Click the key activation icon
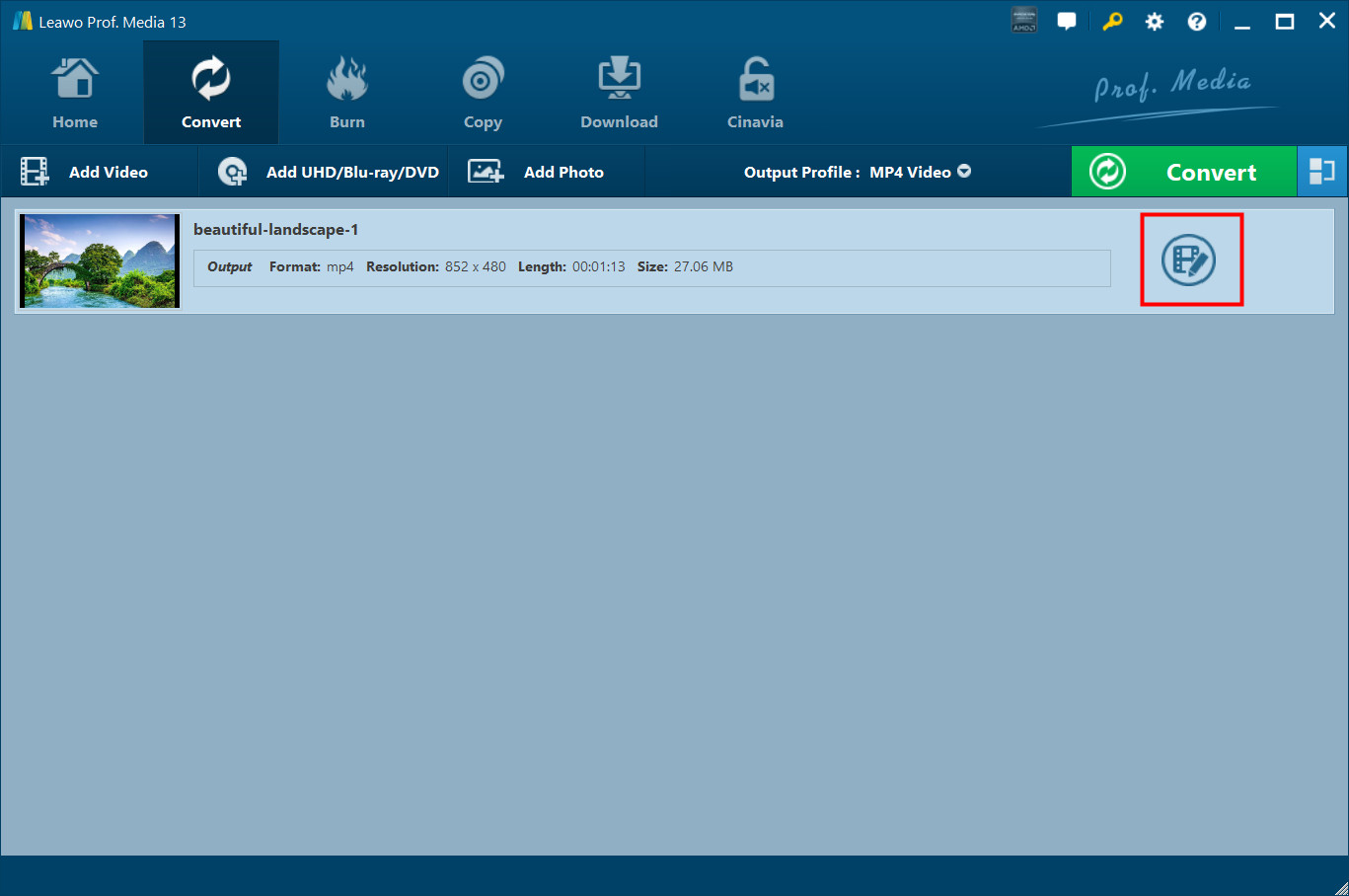 click(x=1112, y=21)
